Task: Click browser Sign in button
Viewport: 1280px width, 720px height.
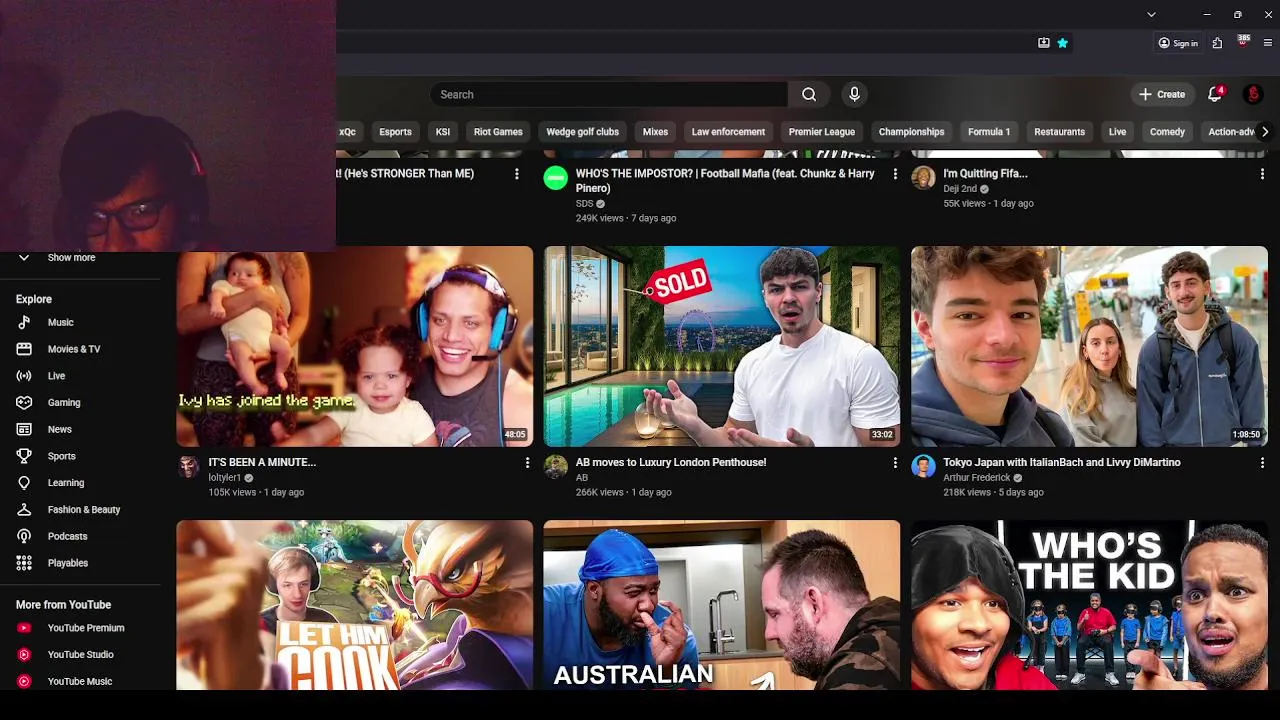Action: coord(1178,43)
